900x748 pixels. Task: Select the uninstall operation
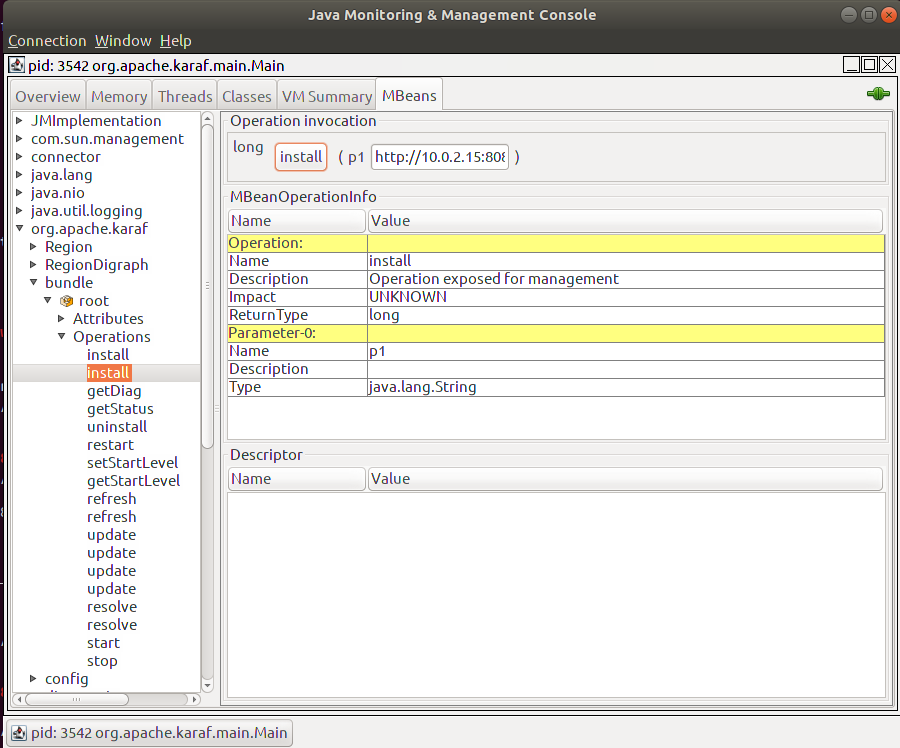[x=117, y=427]
